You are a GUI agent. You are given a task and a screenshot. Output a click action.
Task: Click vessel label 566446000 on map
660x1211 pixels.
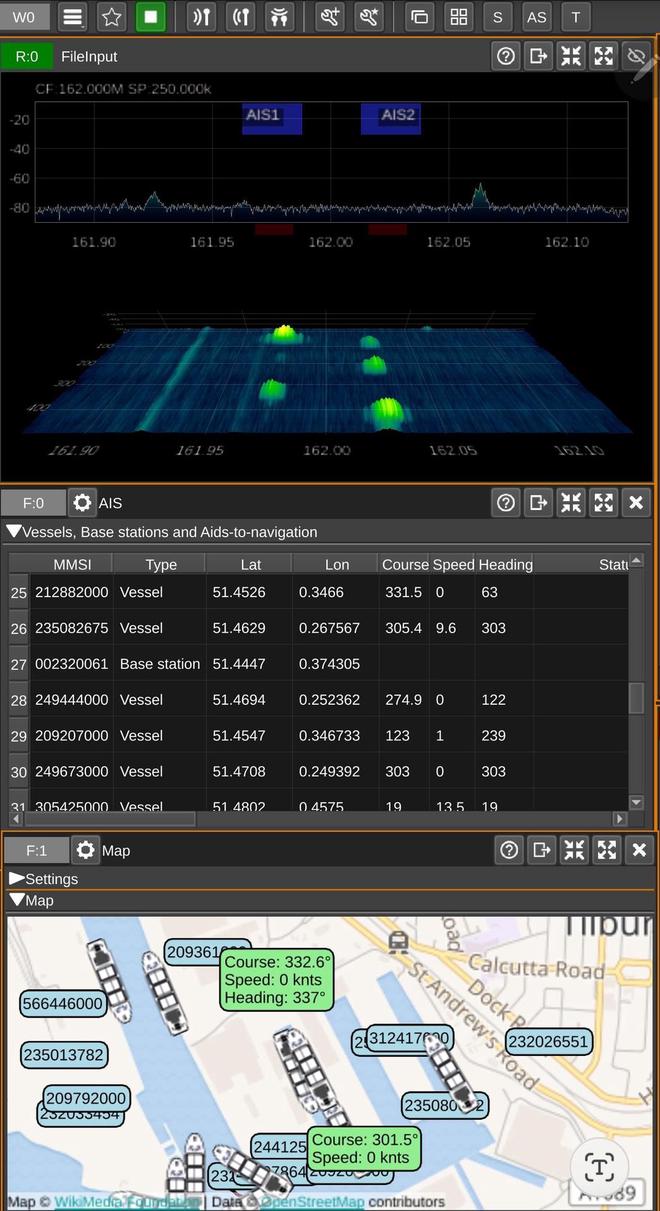point(64,1004)
